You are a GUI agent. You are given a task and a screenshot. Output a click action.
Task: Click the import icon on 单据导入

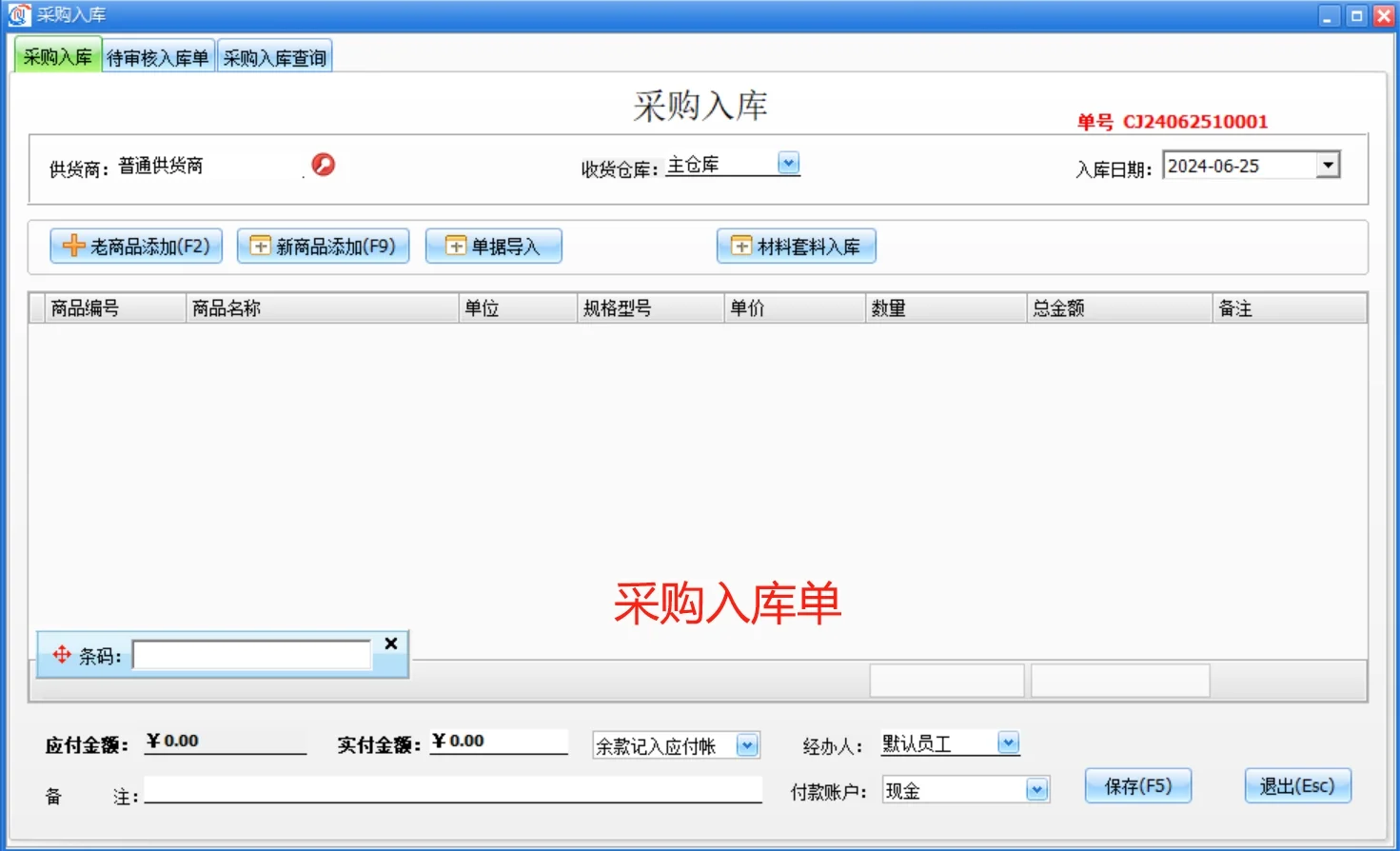point(455,246)
